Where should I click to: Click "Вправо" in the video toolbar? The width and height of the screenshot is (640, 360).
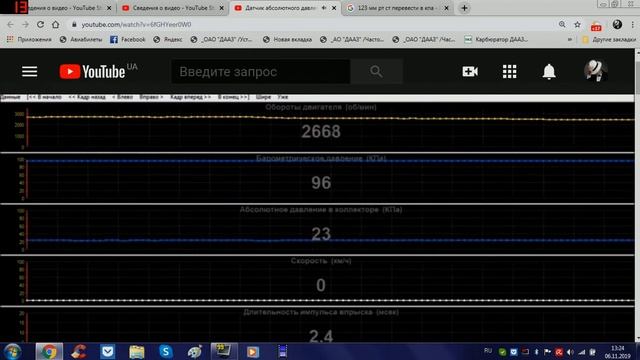(151, 97)
